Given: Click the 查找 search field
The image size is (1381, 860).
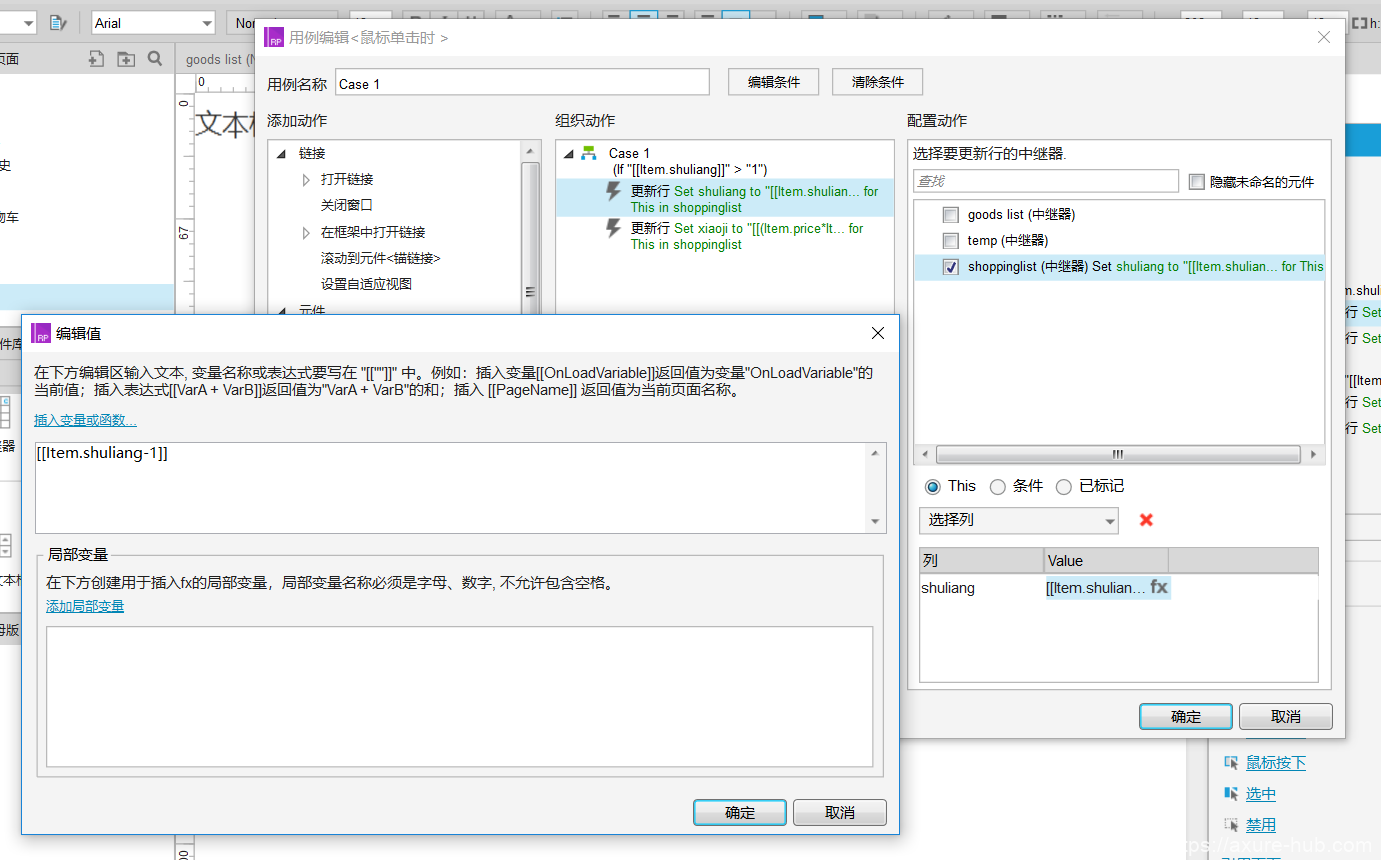Looking at the screenshot, I should coord(1046,181).
